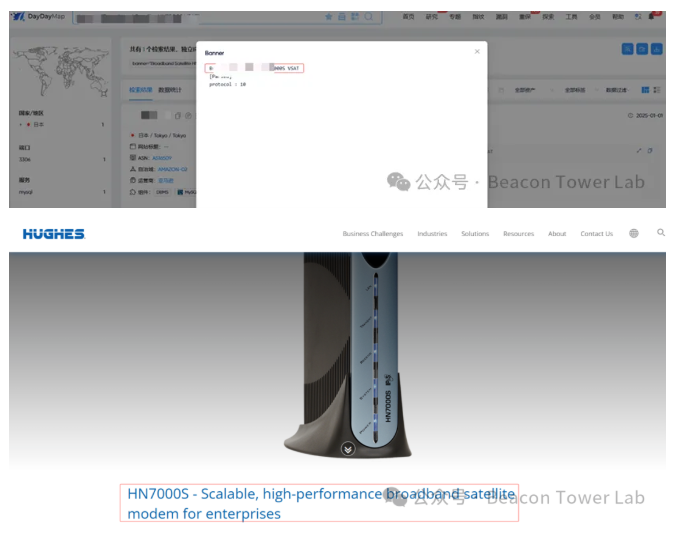Click the download blue button at top right

pyautogui.click(x=656, y=49)
